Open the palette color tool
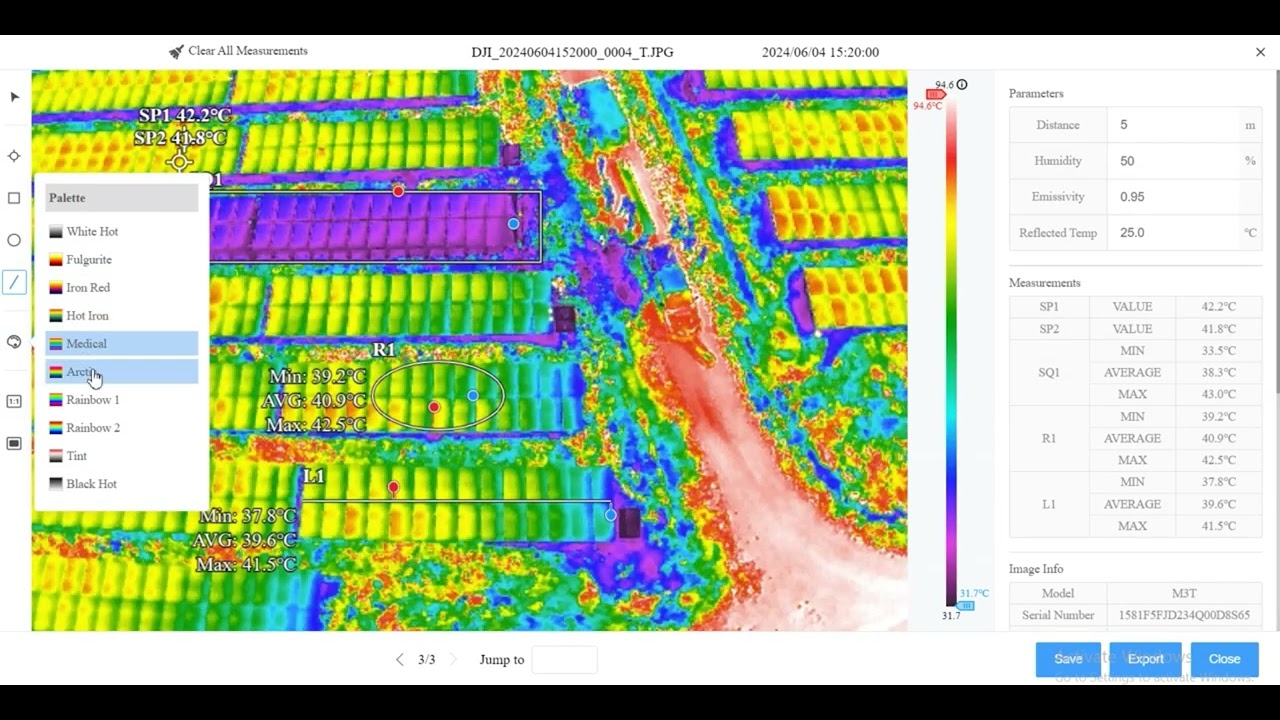The height and width of the screenshot is (720, 1280). click(14, 342)
